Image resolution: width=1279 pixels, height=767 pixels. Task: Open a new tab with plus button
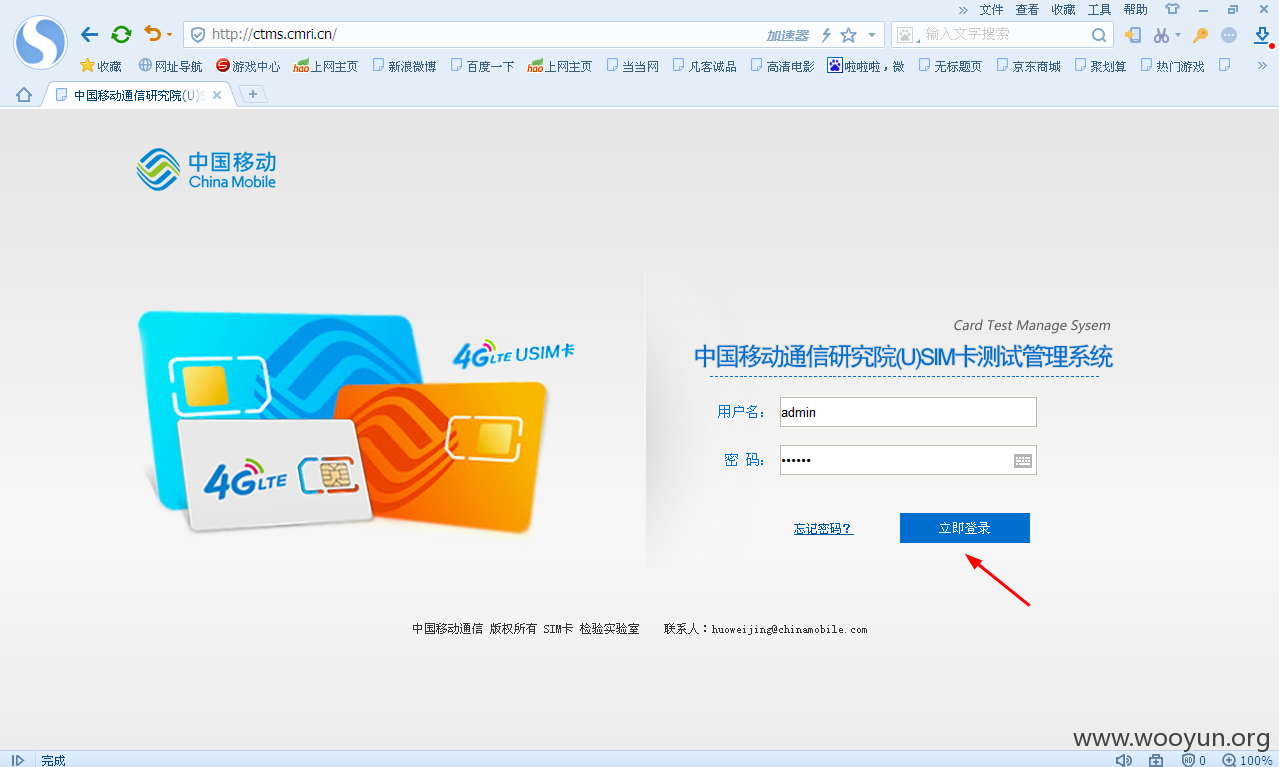tap(253, 95)
